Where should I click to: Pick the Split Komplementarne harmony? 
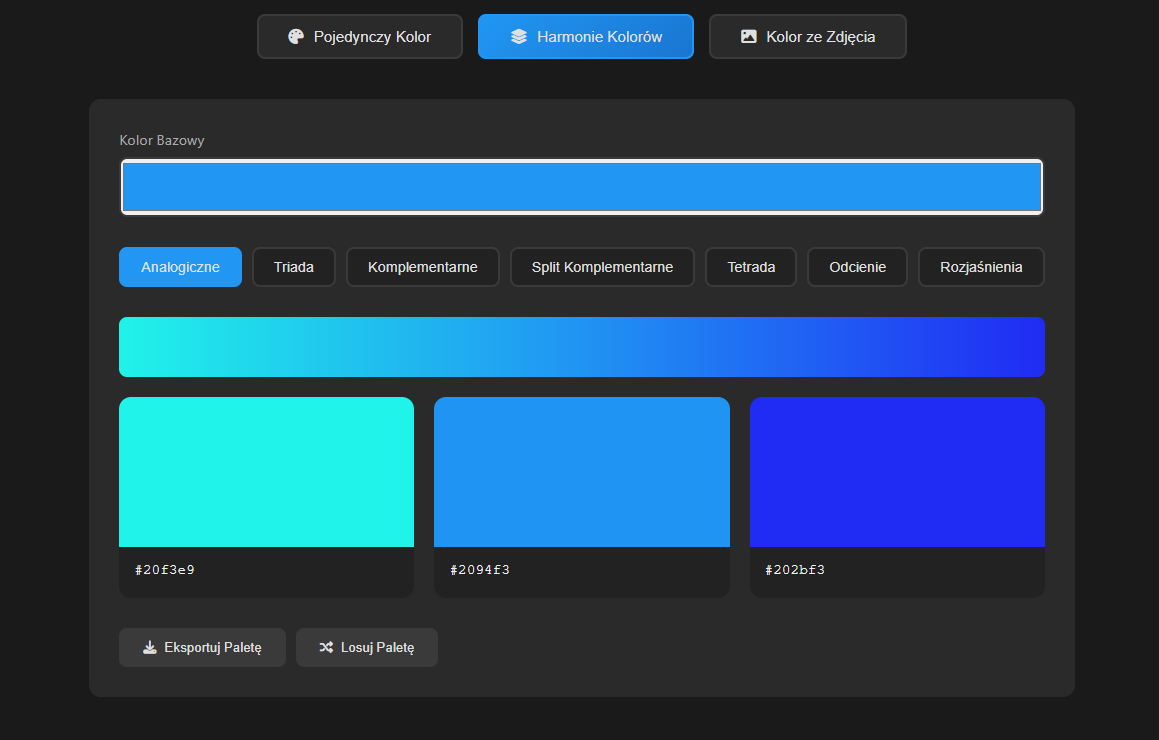(602, 267)
